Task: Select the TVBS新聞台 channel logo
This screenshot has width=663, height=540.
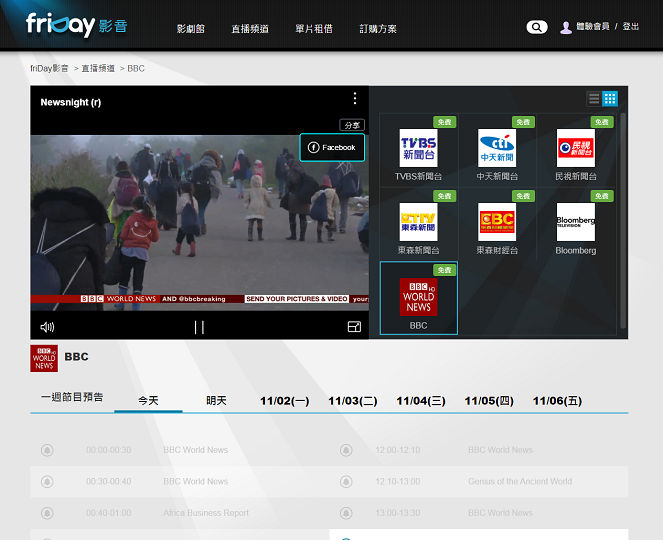Action: pyautogui.click(x=418, y=148)
